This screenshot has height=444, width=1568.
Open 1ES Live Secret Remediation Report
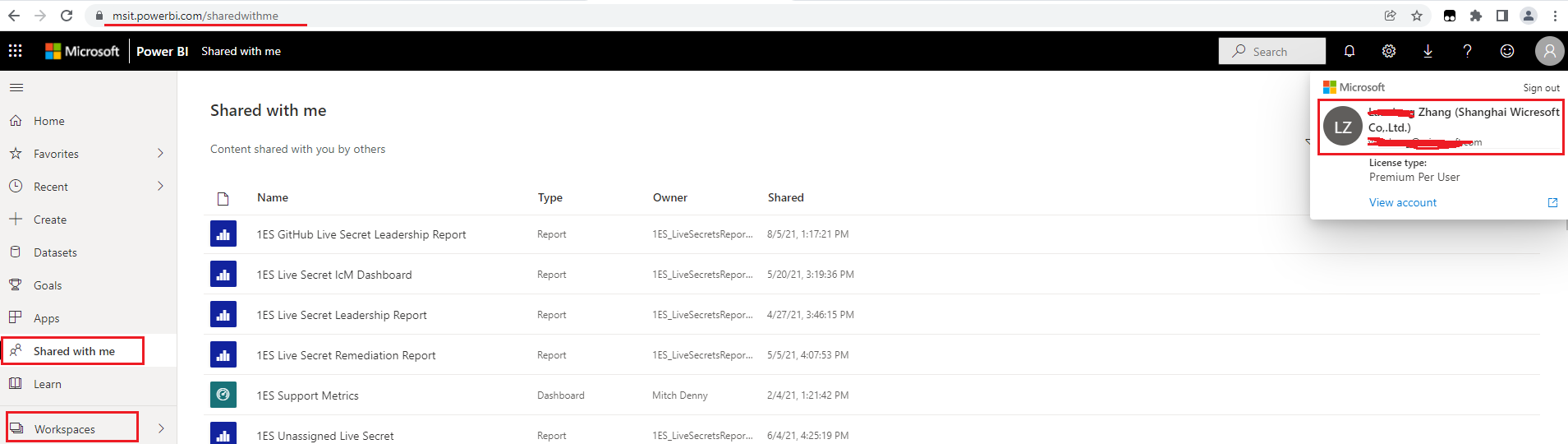pyautogui.click(x=347, y=355)
